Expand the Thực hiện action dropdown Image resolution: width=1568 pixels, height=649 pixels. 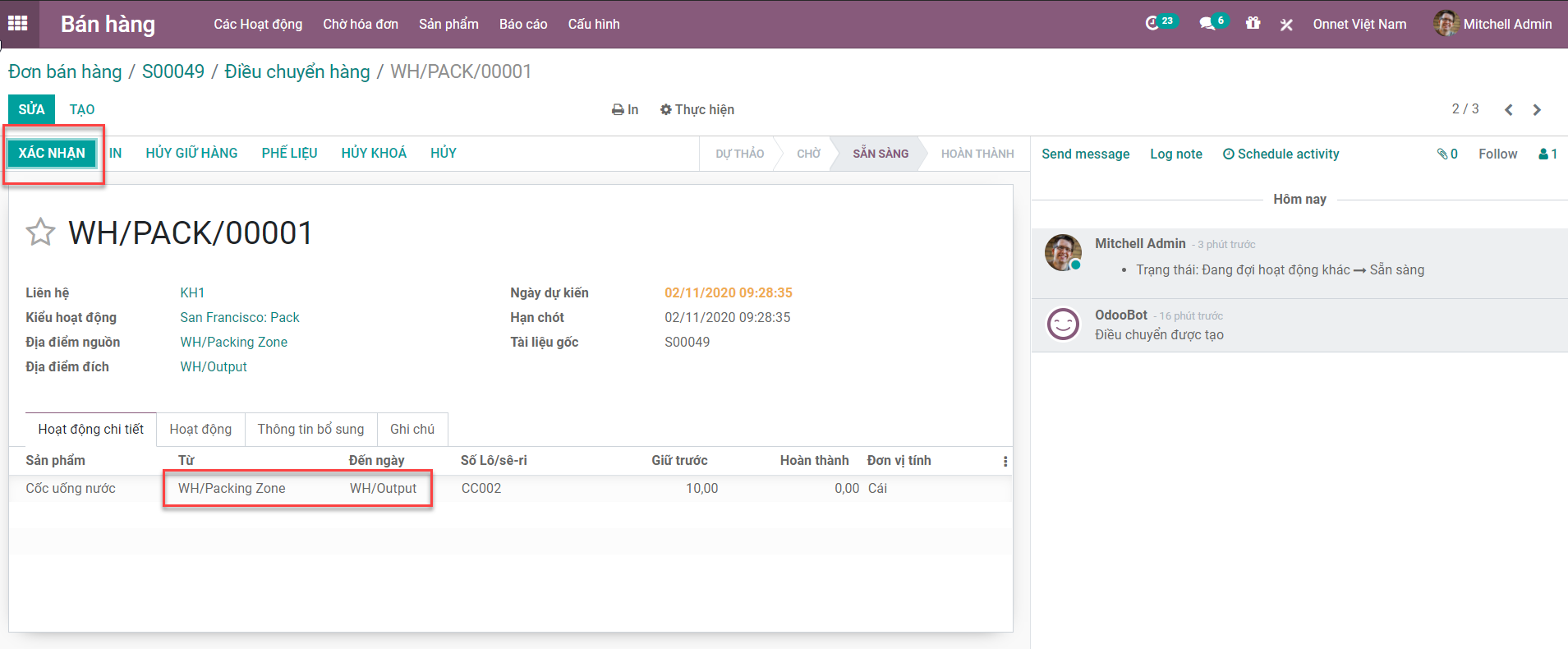pyautogui.click(x=697, y=109)
